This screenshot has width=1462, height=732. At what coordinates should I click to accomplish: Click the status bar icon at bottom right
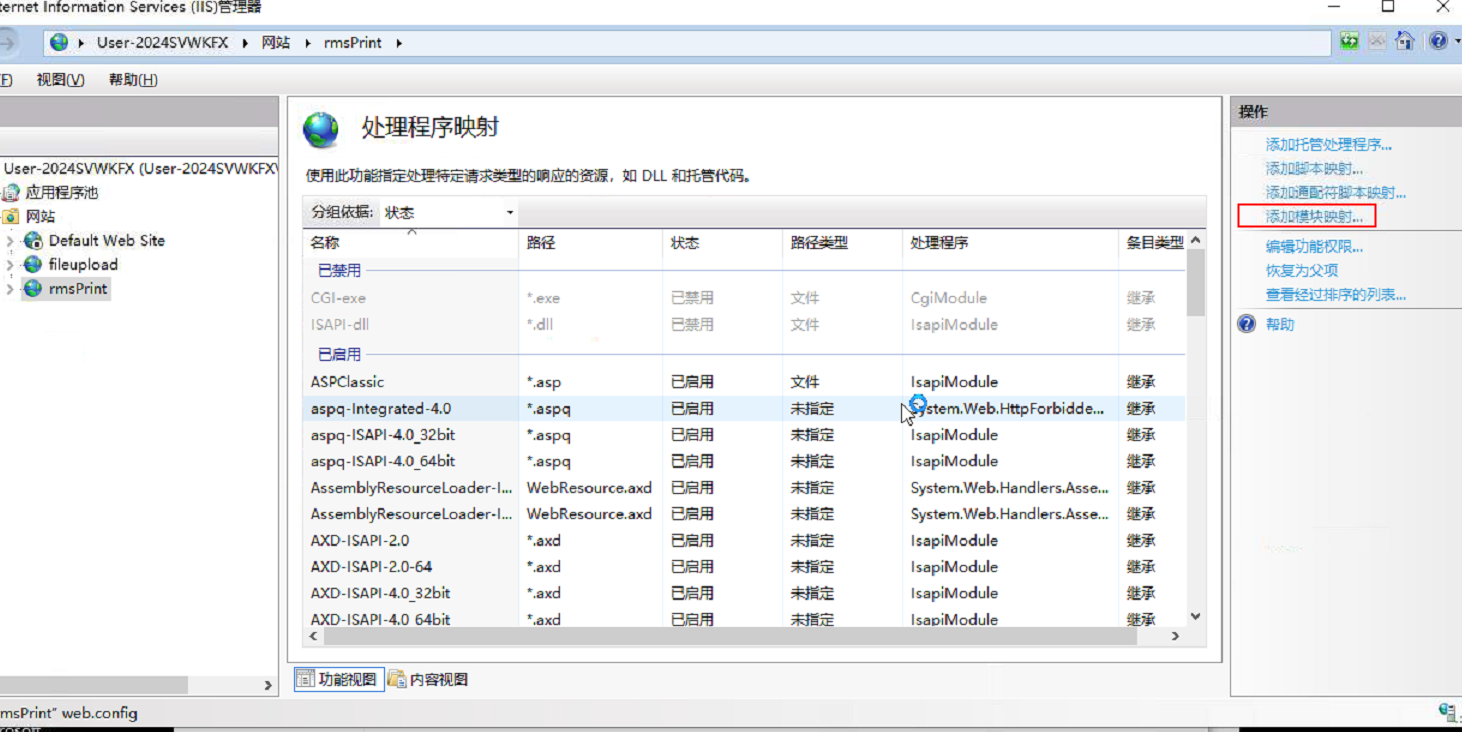(1448, 712)
